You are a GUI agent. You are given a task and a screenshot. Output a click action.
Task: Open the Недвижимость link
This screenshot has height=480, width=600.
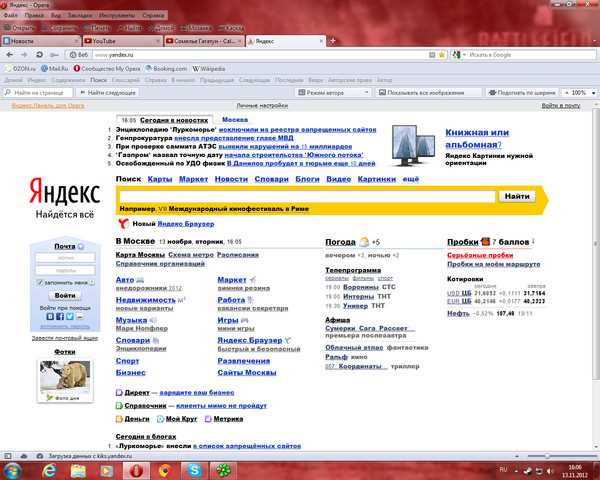tap(145, 300)
